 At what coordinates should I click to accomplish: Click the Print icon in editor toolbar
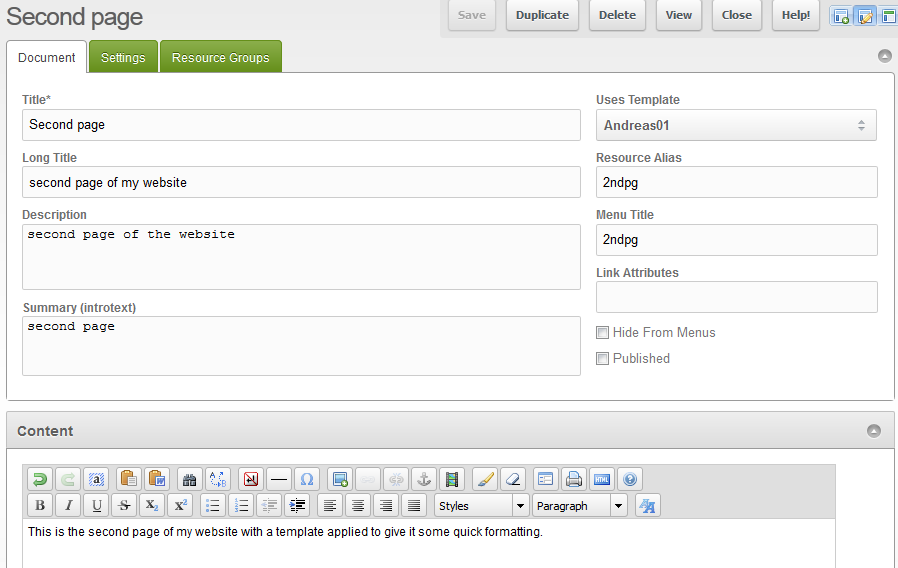tap(573, 479)
